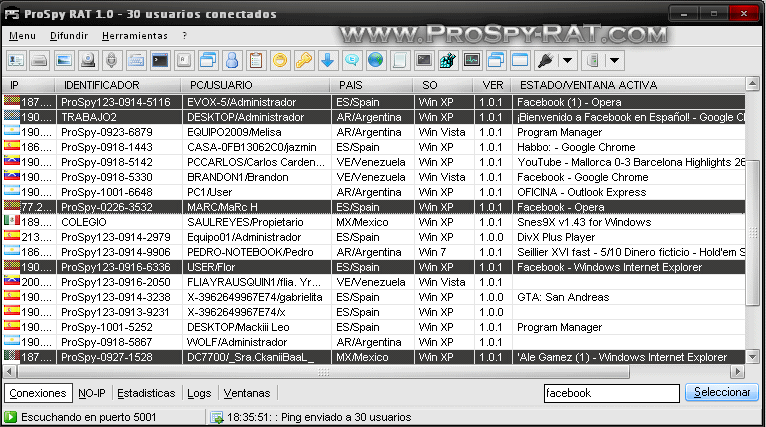766x427 pixels.
Task: Click the yellow smiley face icon
Action: pyautogui.click(x=280, y=61)
